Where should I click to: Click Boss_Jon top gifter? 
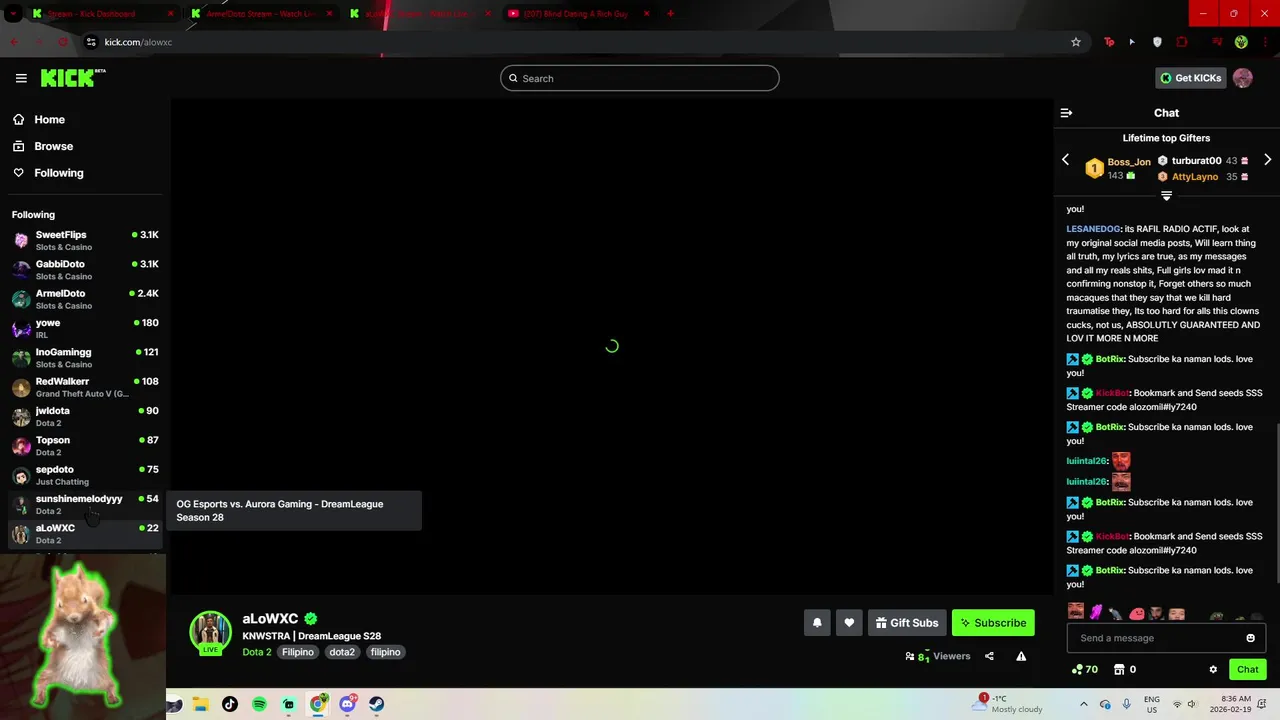[x=1129, y=162]
